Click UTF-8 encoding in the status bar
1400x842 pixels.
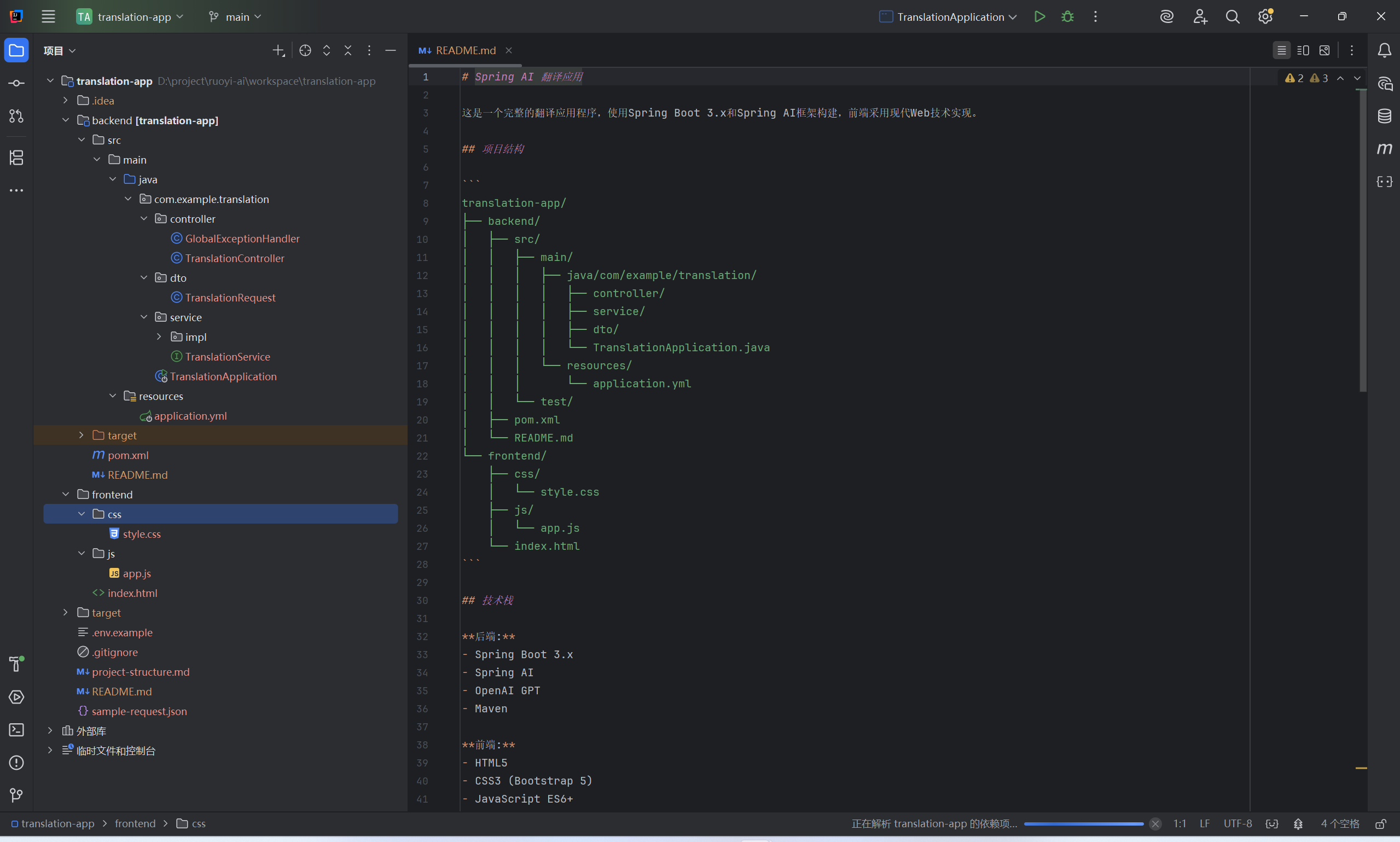pyautogui.click(x=1237, y=823)
